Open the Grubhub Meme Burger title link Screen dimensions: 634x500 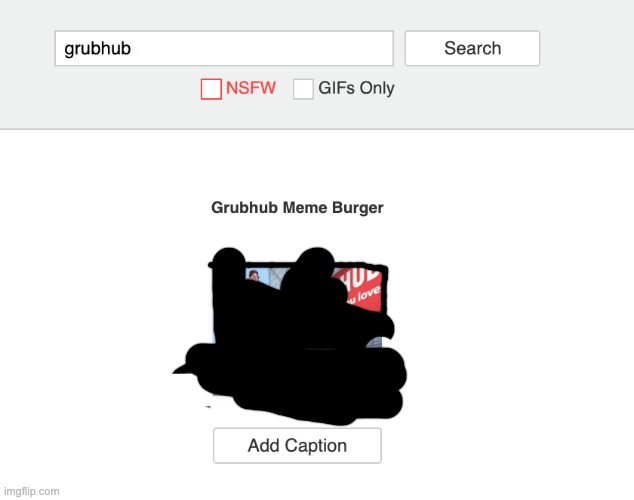pyautogui.click(x=297, y=208)
